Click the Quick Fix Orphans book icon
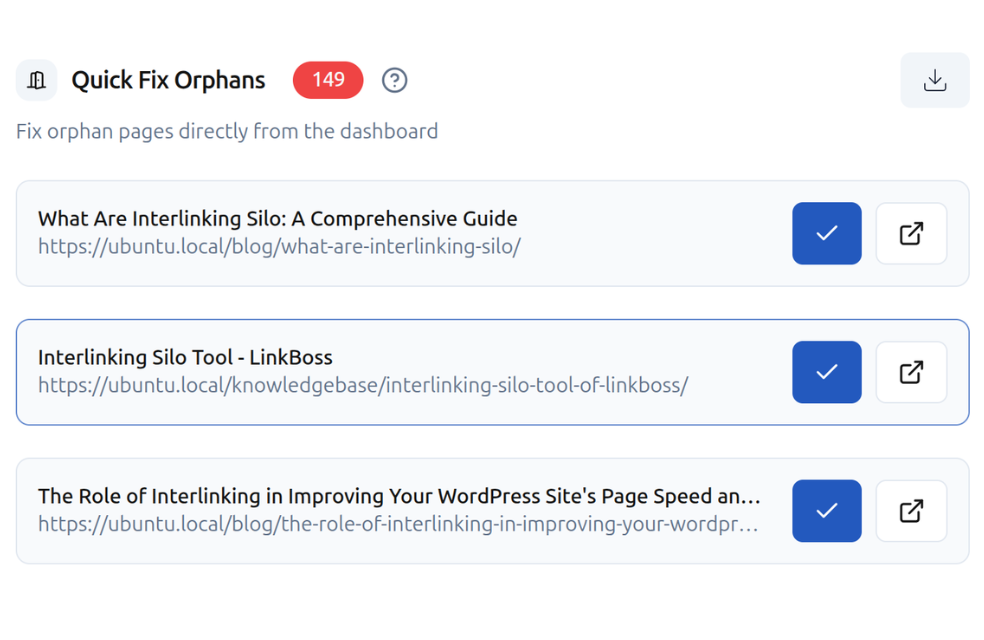 pos(36,80)
